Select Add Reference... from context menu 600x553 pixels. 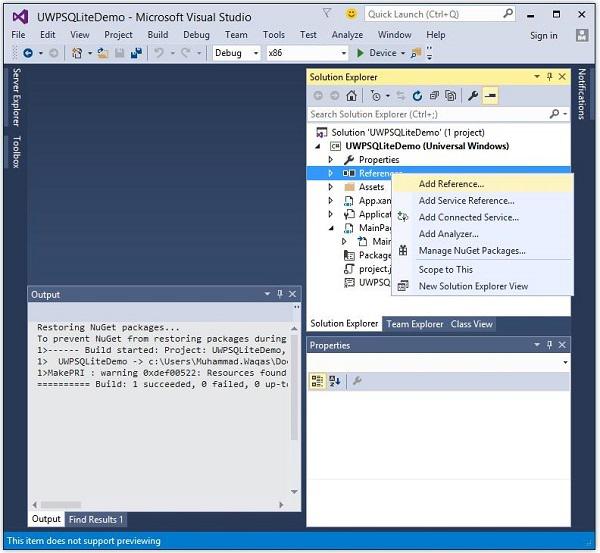[451, 184]
